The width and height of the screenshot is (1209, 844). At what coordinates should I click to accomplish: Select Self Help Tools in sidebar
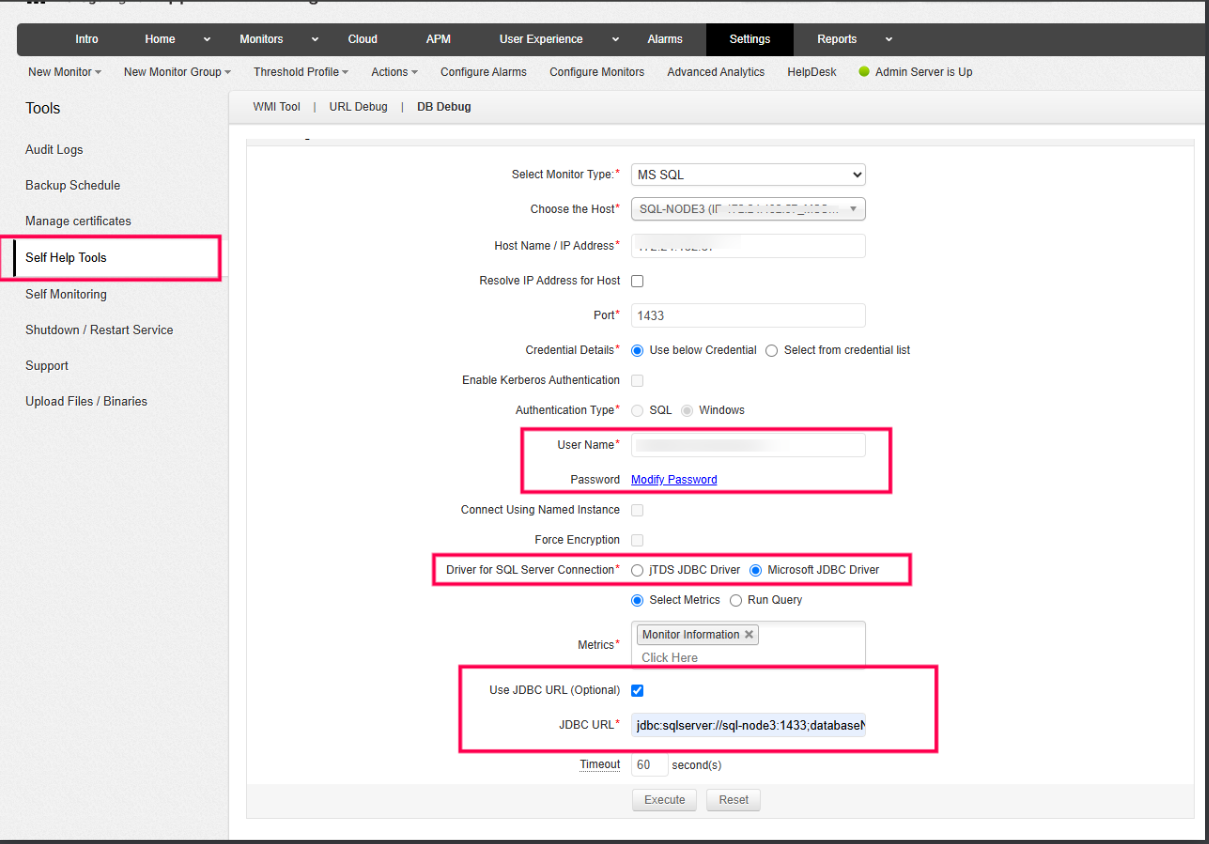[66, 258]
